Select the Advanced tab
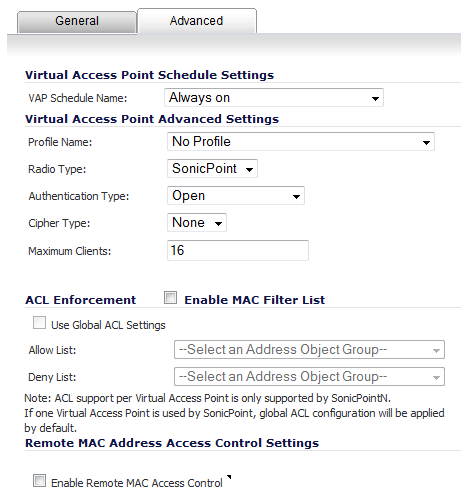Viewport: 461px width, 498px height. point(197,21)
